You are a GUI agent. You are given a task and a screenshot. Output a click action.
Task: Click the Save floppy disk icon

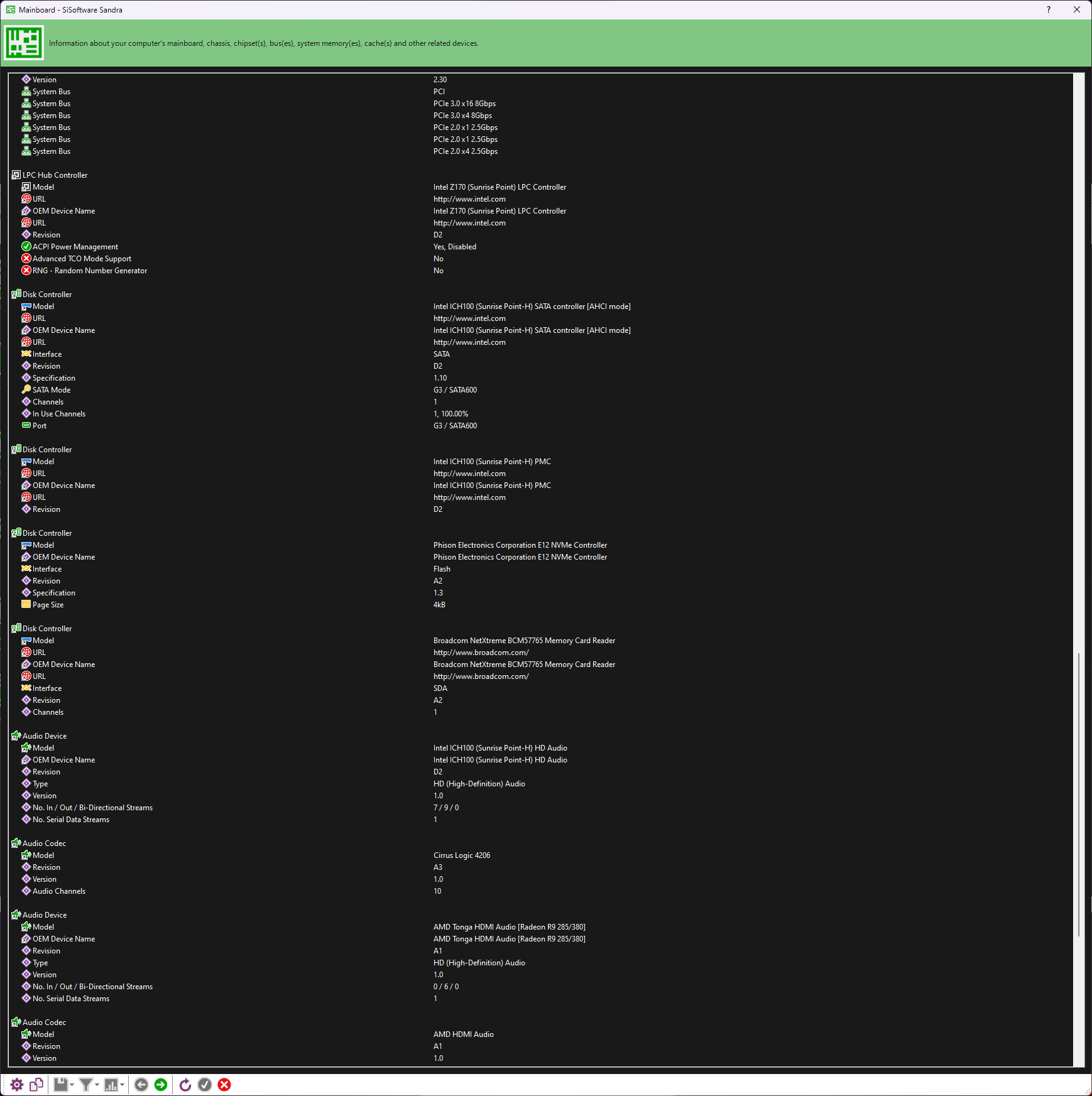(60, 1085)
